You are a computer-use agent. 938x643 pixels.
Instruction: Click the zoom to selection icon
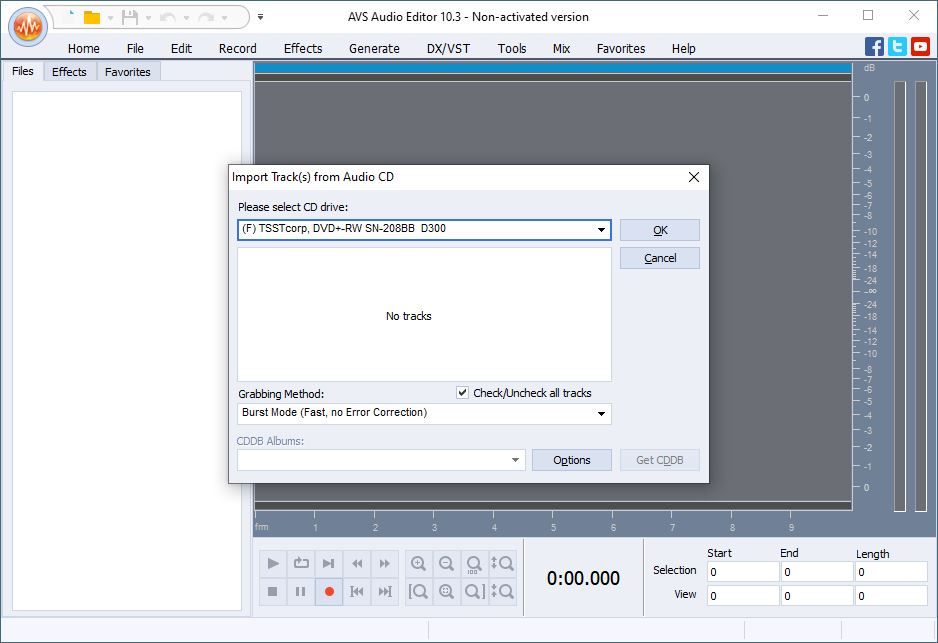[446, 592]
